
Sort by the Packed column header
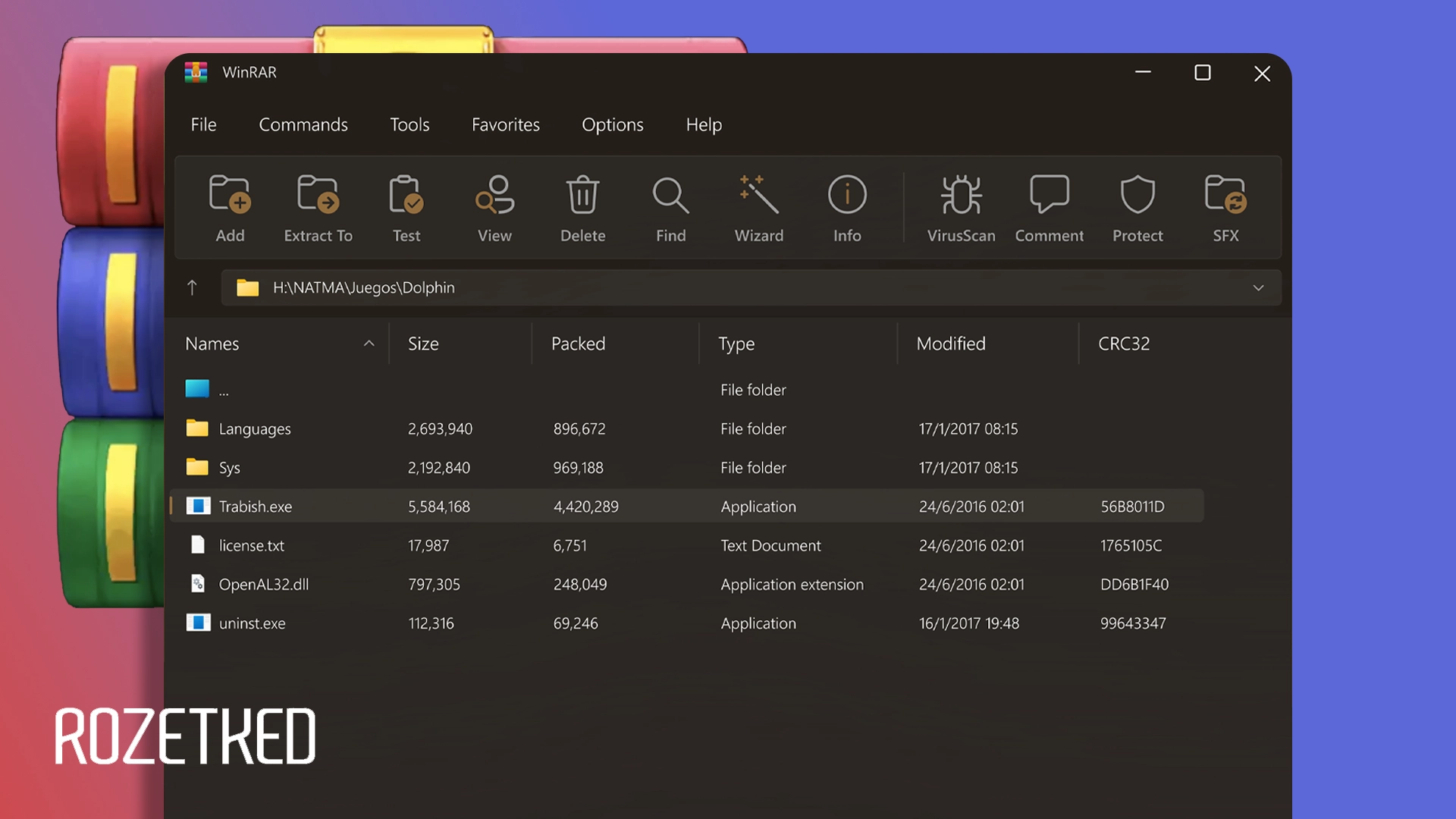[x=578, y=344]
